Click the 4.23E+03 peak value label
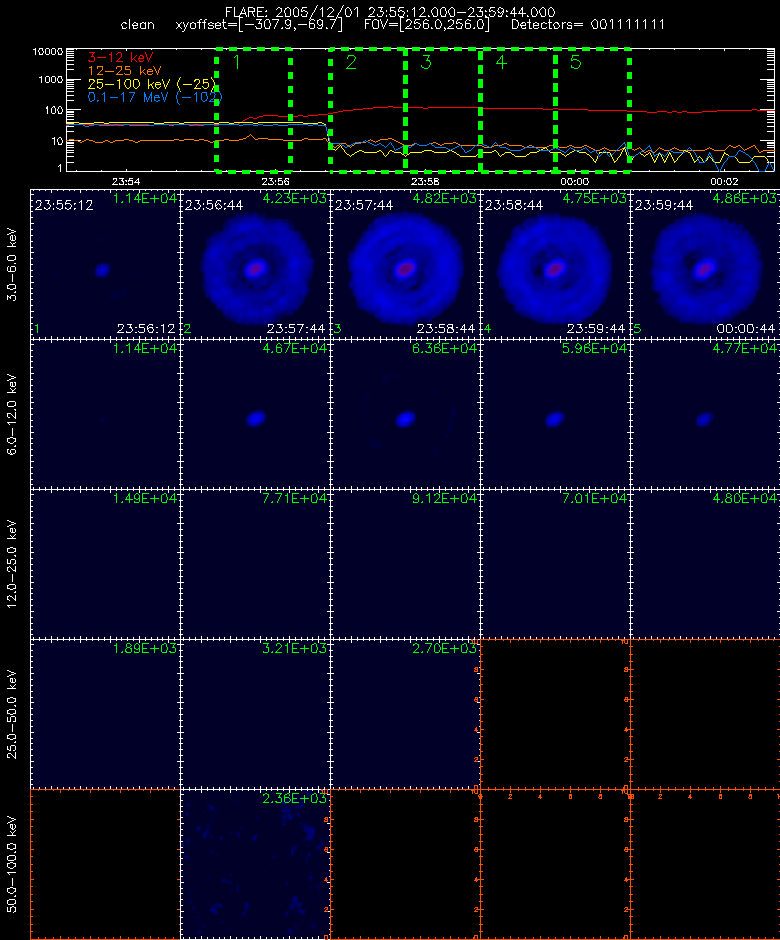The width and height of the screenshot is (780, 940). (295, 198)
